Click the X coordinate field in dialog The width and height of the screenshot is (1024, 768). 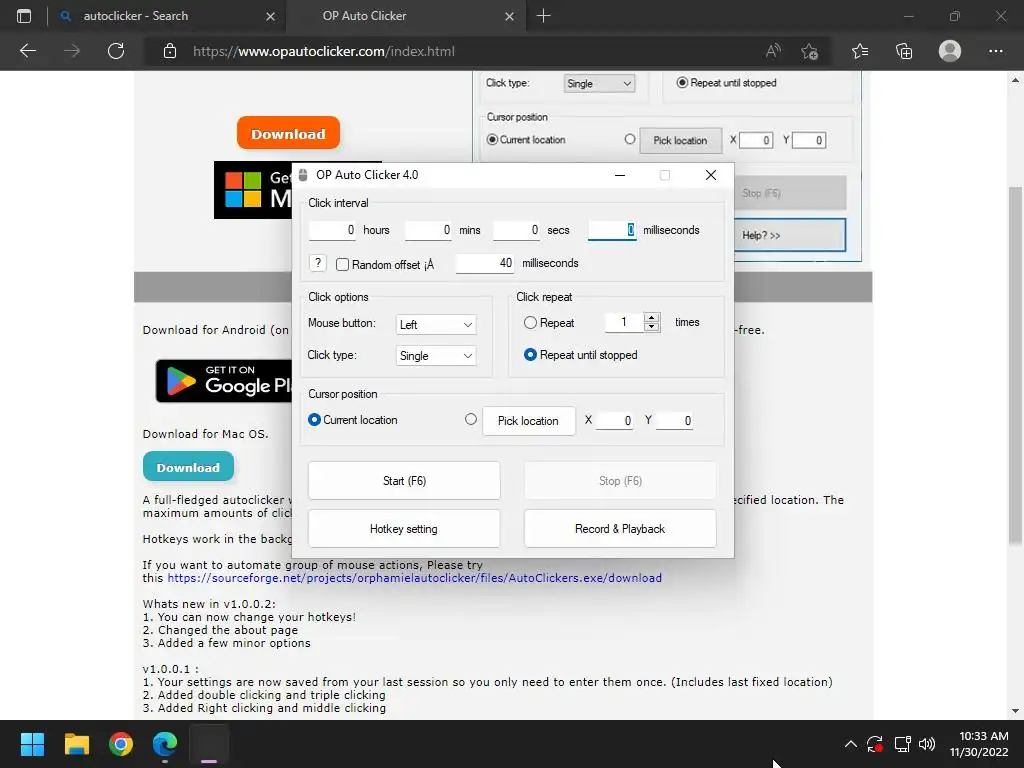coord(615,421)
